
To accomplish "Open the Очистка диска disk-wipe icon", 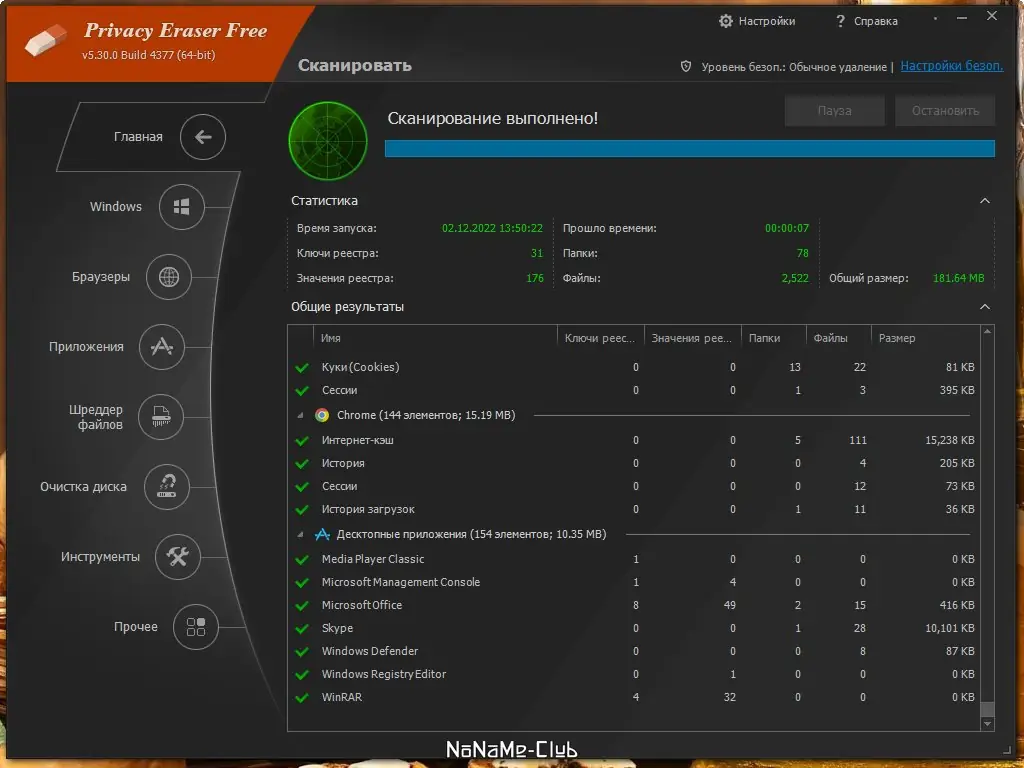I will pos(167,487).
